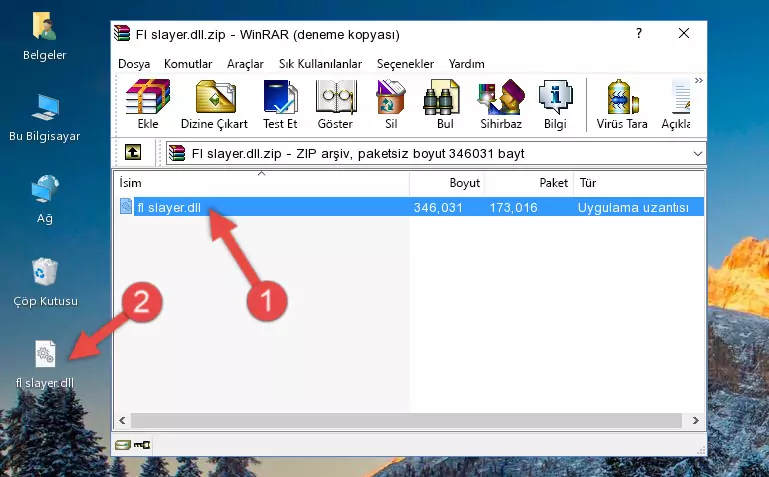
Task: Click the drive icon in status bar
Action: tap(123, 445)
